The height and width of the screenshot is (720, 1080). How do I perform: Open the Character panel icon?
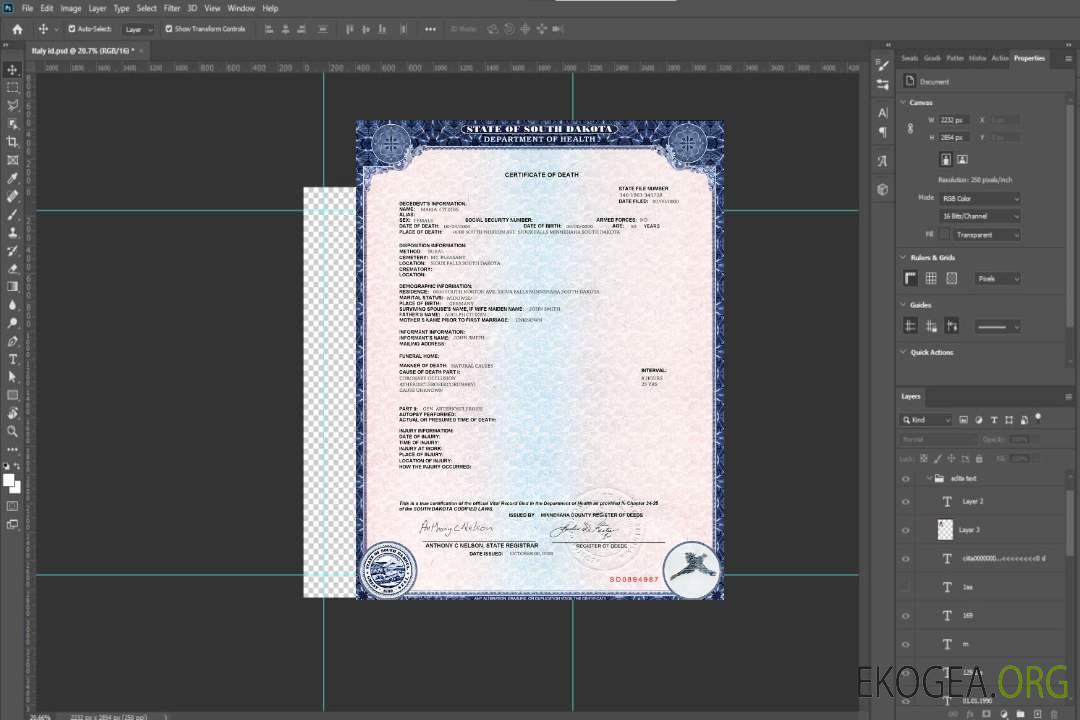883,113
